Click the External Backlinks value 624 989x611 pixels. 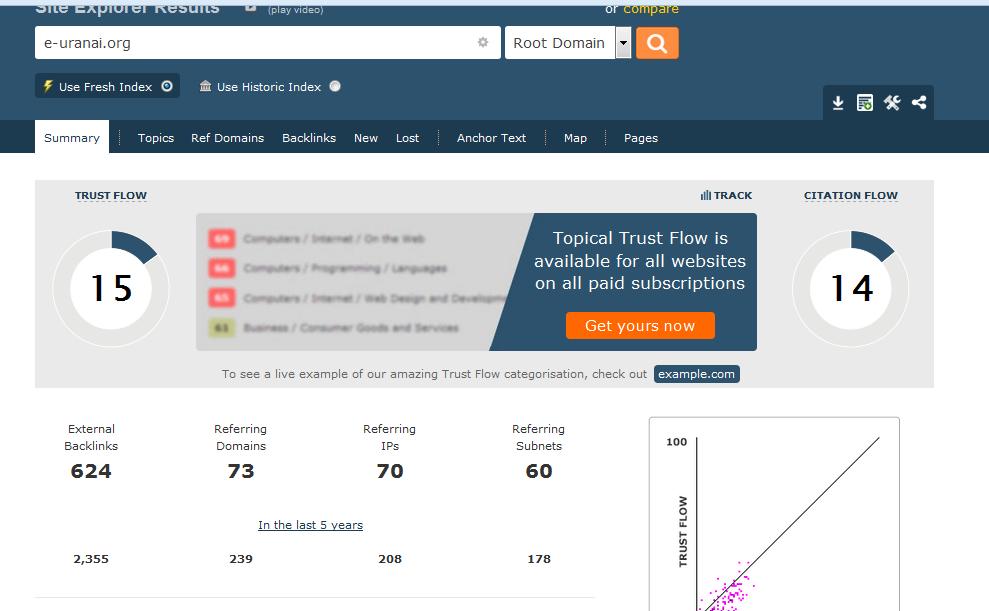[91, 471]
